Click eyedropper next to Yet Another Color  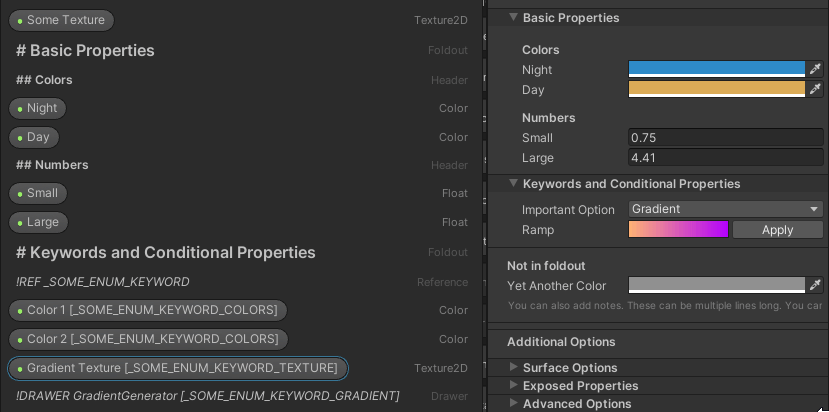(x=815, y=285)
